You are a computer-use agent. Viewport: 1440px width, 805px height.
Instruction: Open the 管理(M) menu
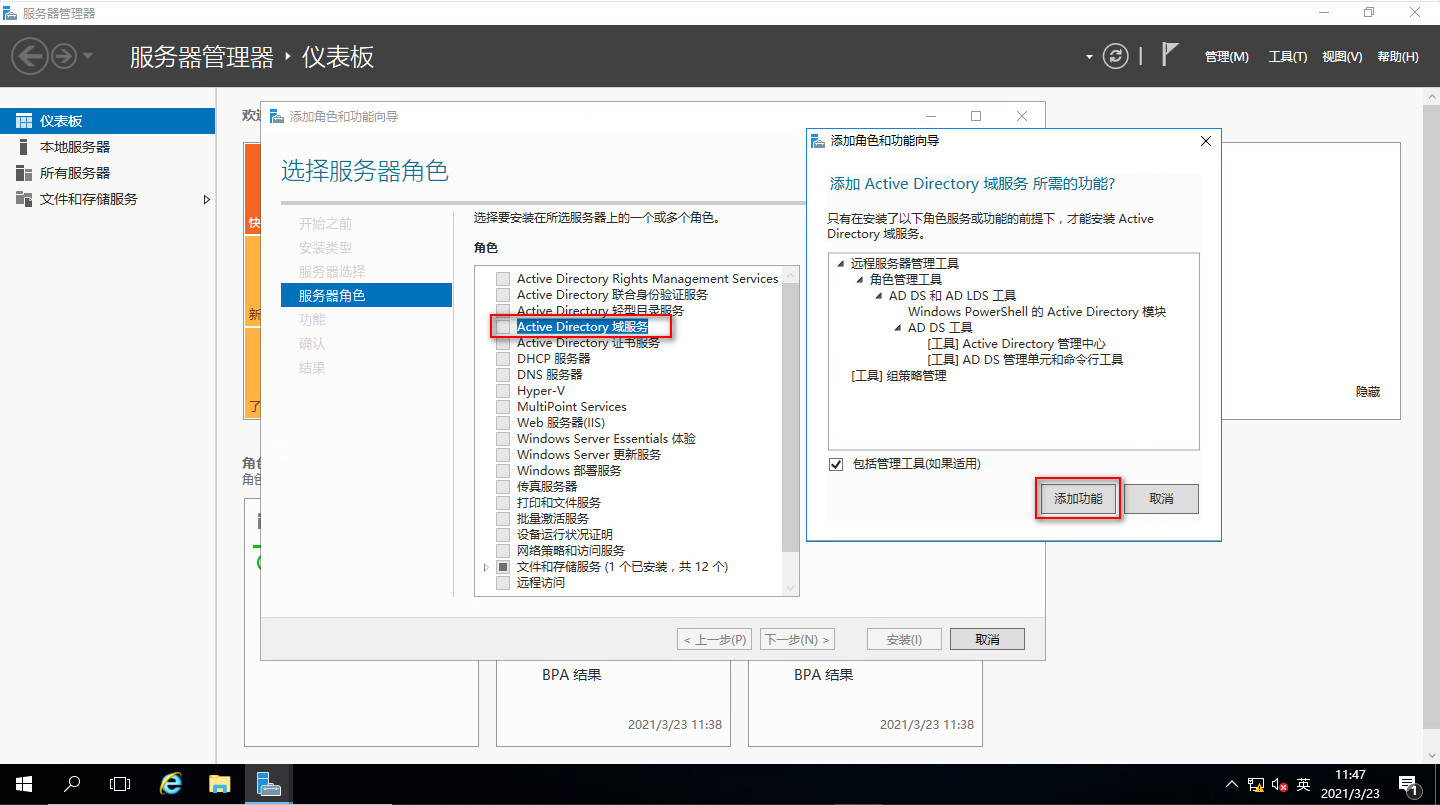(1227, 57)
